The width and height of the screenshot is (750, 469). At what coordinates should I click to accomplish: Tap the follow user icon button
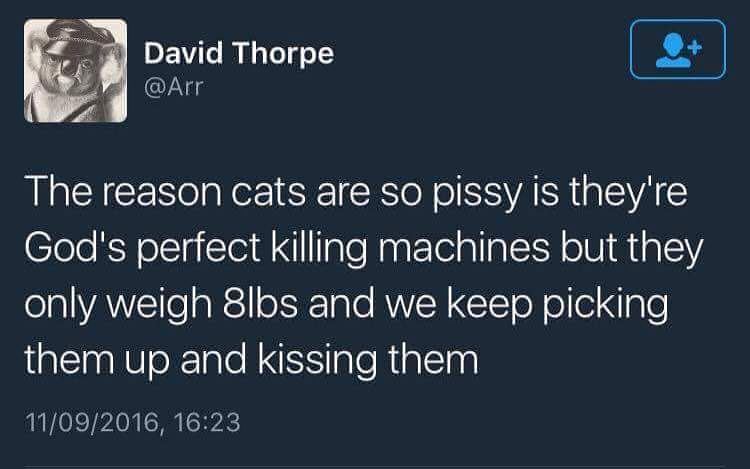pos(678,49)
